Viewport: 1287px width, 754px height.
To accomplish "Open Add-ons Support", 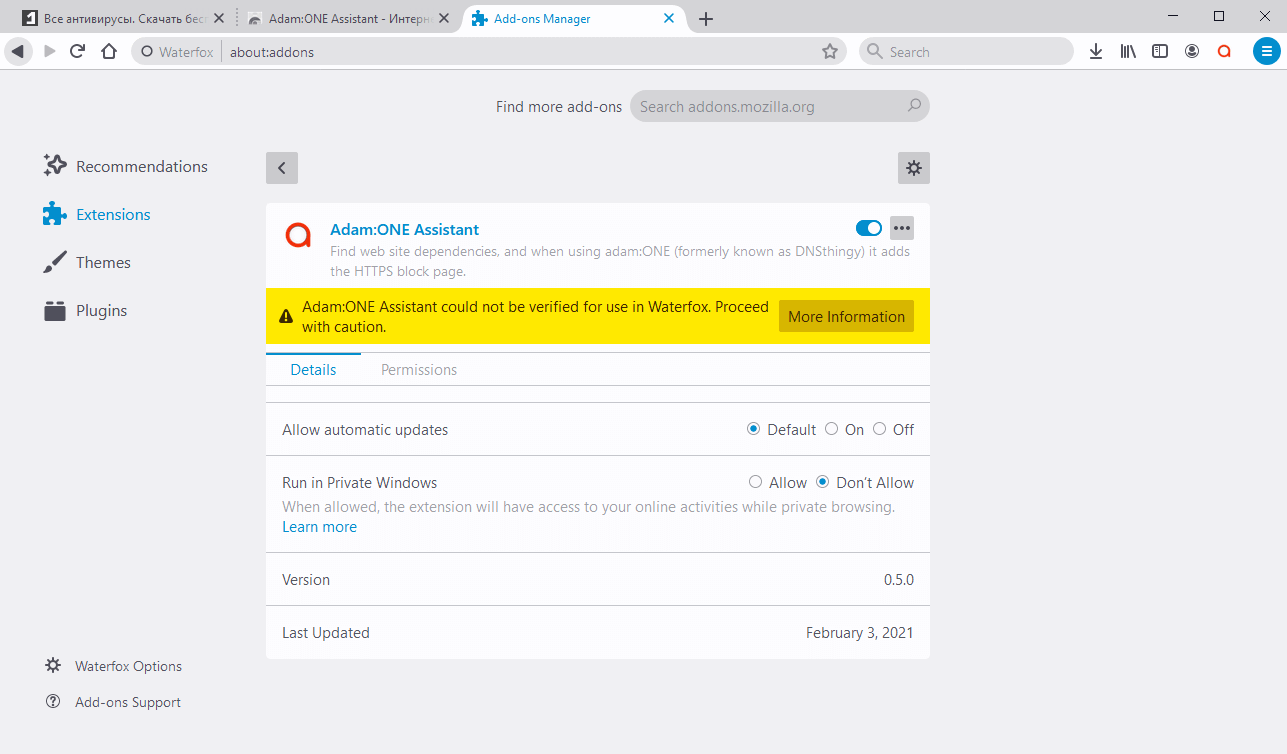I will 114,702.
